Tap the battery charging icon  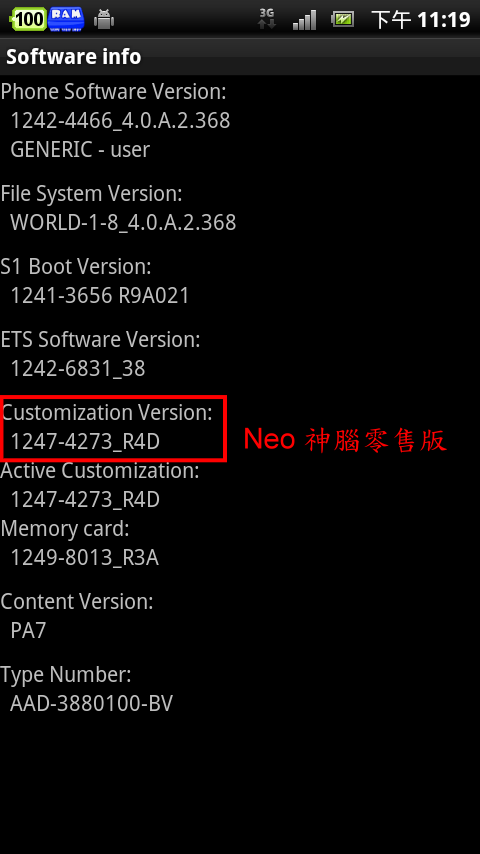343,20
